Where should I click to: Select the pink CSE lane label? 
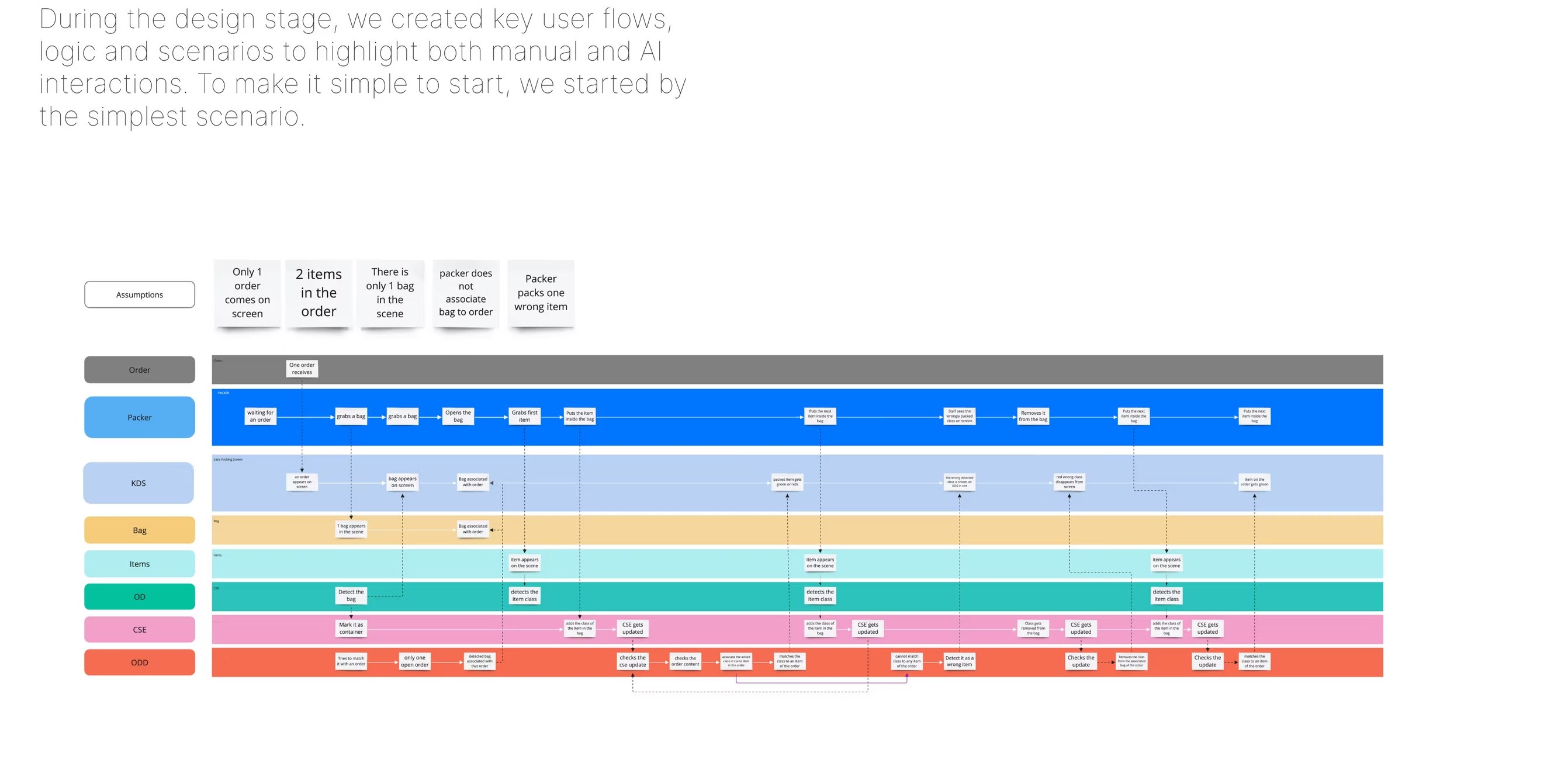point(140,630)
